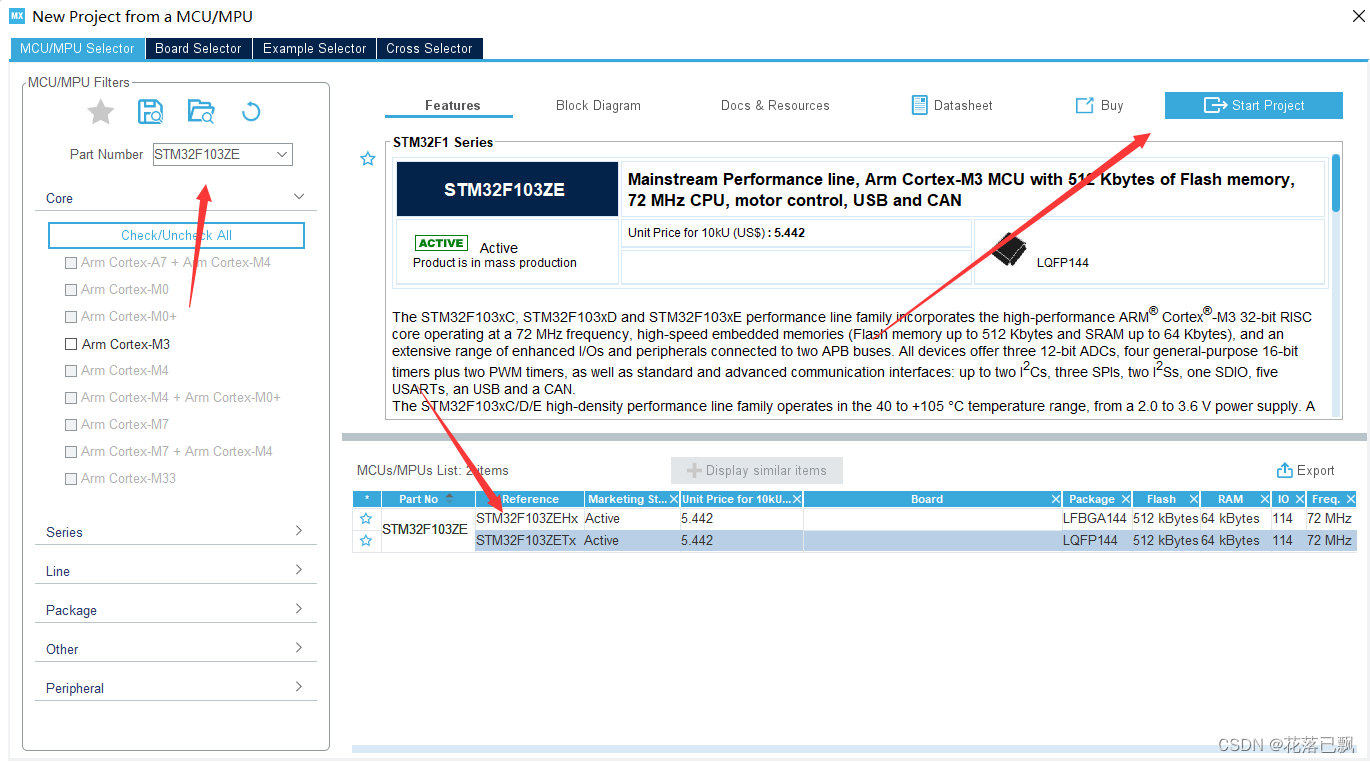Click the Freq. column header
The image size is (1370, 763).
tap(1330, 499)
